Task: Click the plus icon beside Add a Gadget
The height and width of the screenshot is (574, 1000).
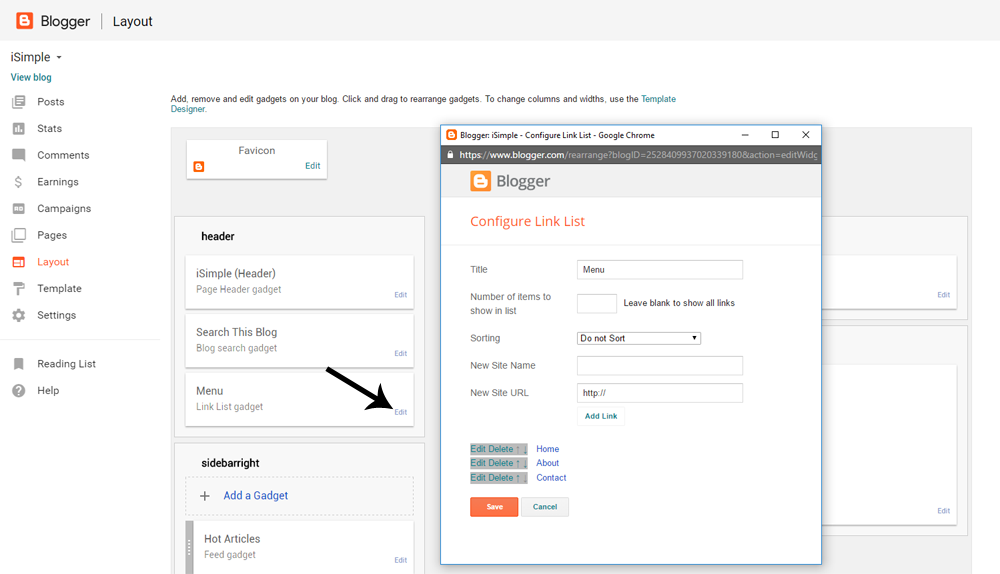Action: tap(205, 496)
